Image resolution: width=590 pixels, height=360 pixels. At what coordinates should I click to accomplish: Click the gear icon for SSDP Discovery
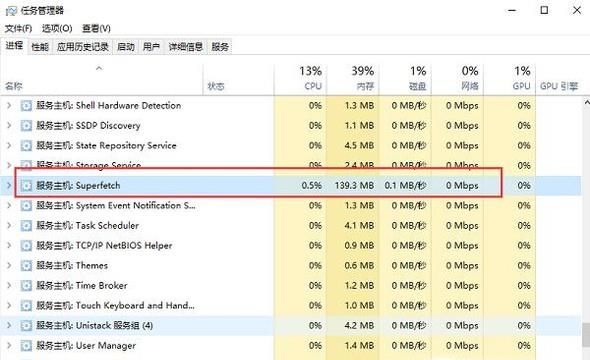click(x=26, y=126)
